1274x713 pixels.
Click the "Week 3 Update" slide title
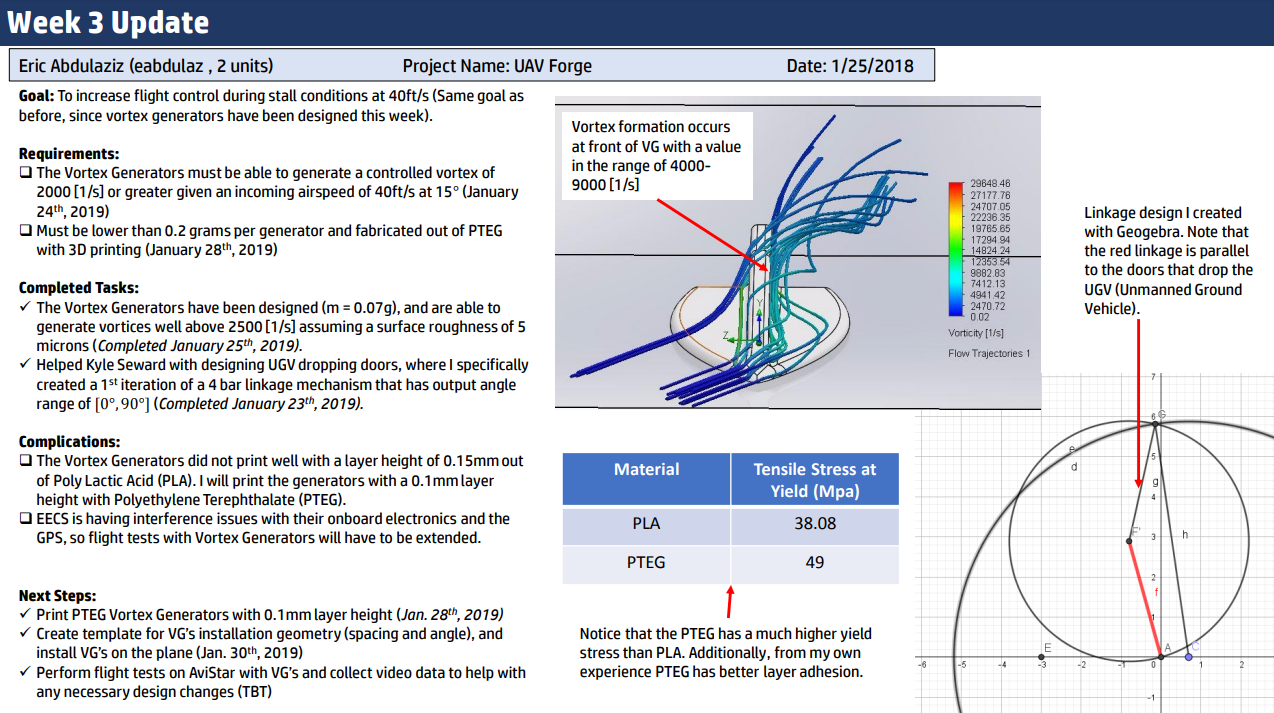(x=108, y=22)
